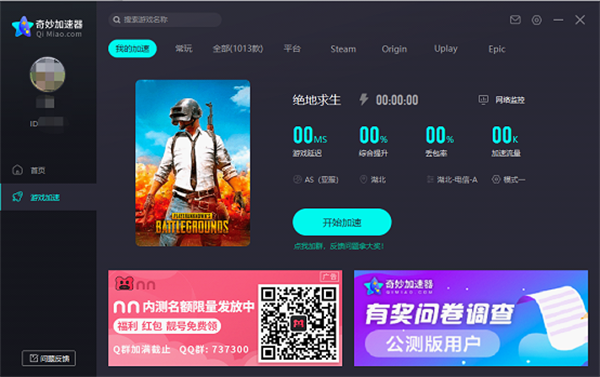Click the 游戏延迟 latency value
Viewport: 600px width, 377px height.
(x=310, y=135)
